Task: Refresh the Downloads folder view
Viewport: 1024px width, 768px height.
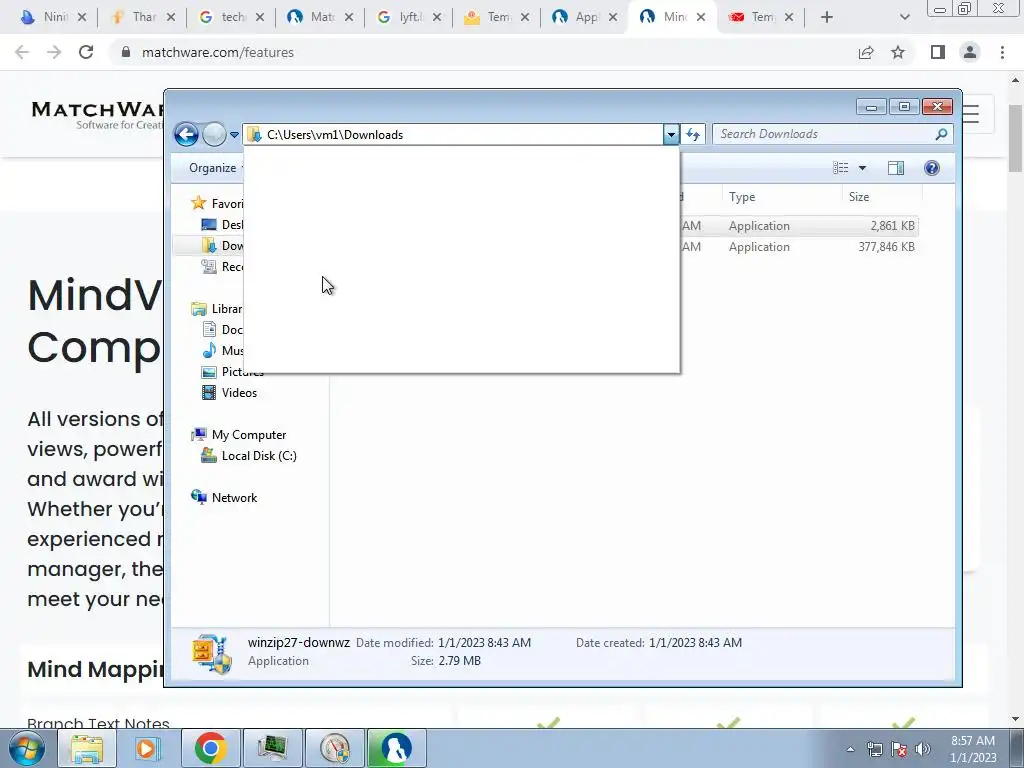Action: coord(693,135)
